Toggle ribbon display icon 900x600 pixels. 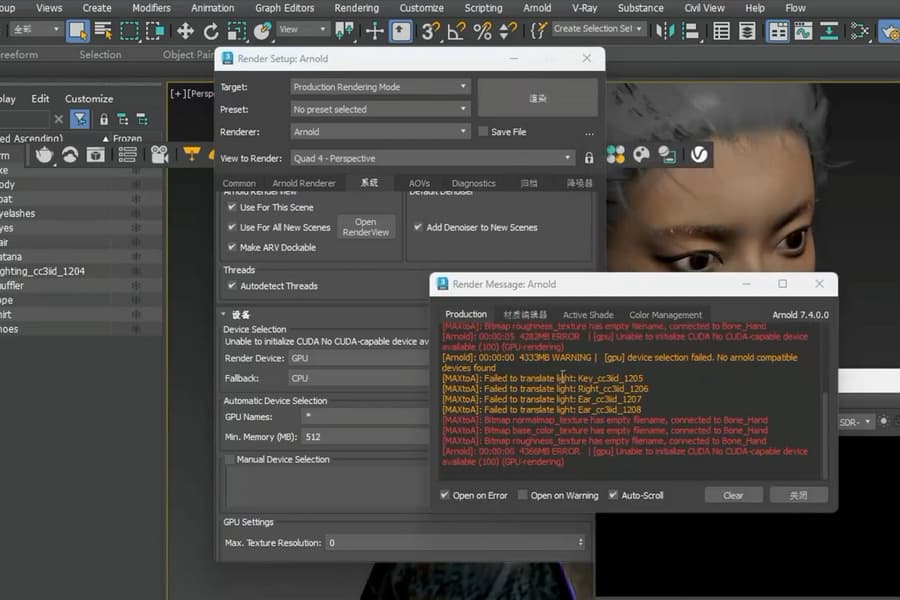[778, 30]
